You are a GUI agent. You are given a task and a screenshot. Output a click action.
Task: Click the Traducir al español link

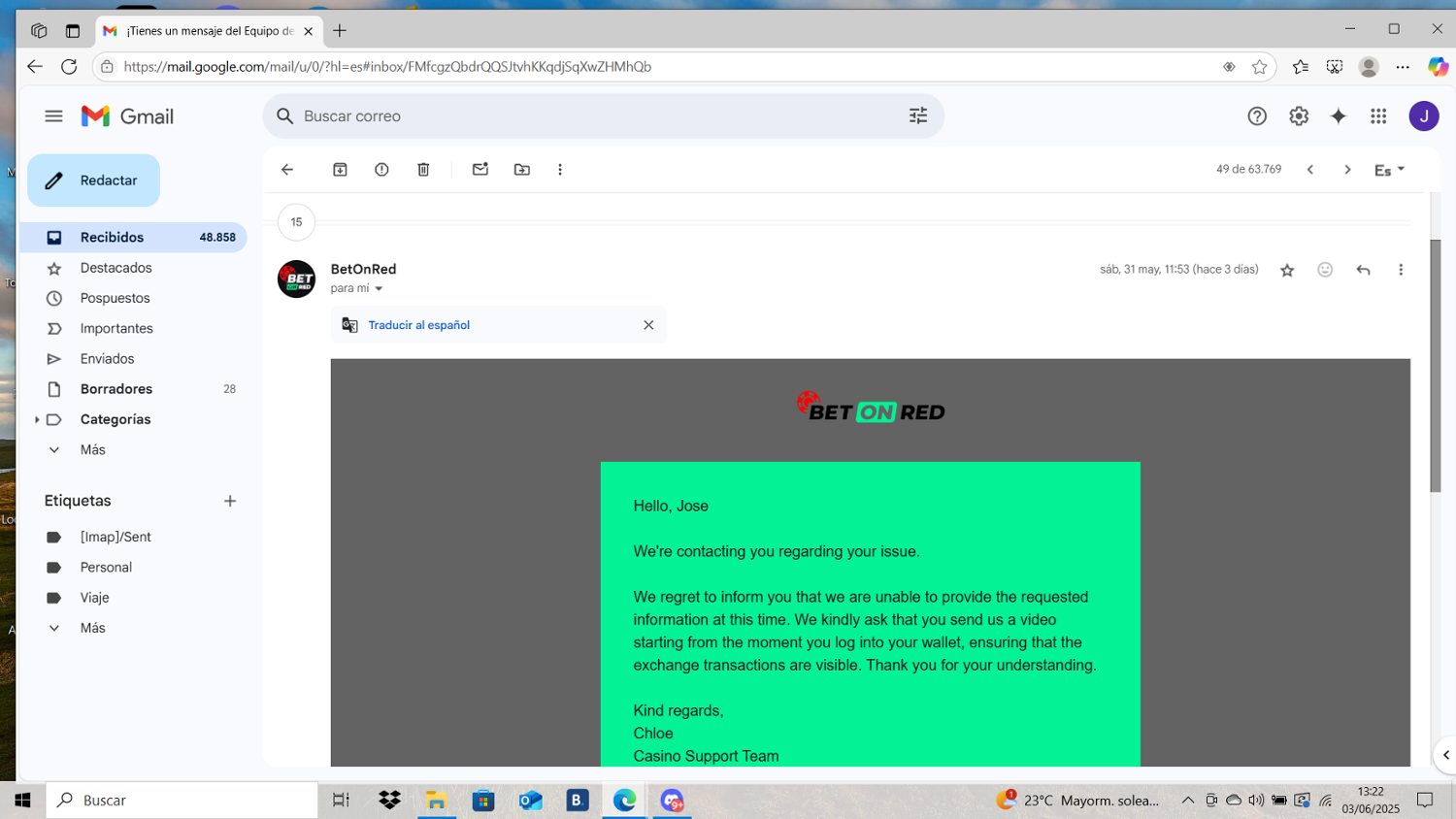(418, 325)
